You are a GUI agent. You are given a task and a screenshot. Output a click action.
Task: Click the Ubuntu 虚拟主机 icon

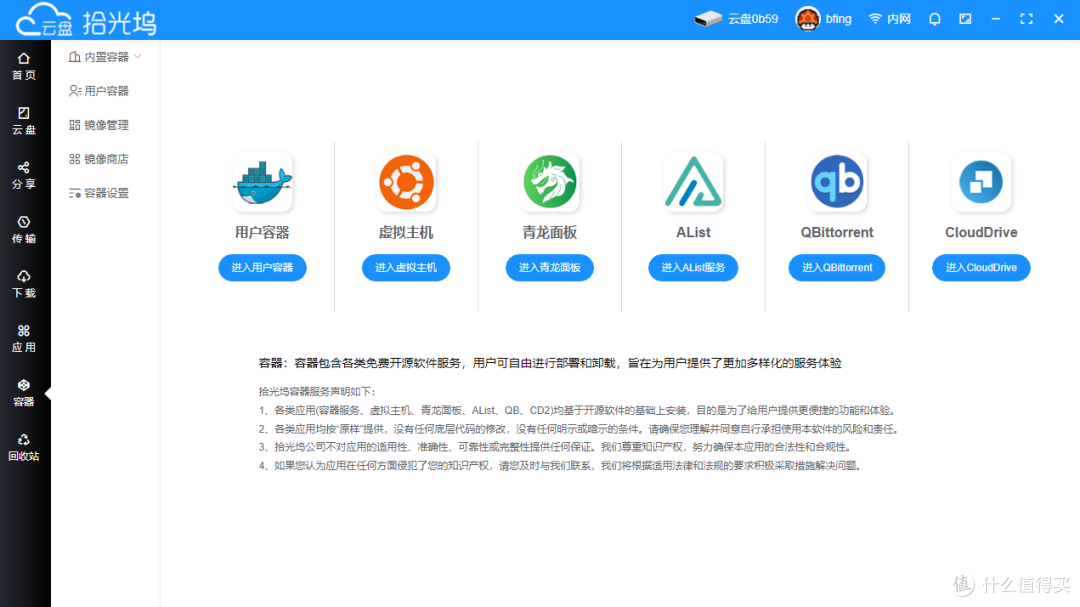pyautogui.click(x=406, y=182)
